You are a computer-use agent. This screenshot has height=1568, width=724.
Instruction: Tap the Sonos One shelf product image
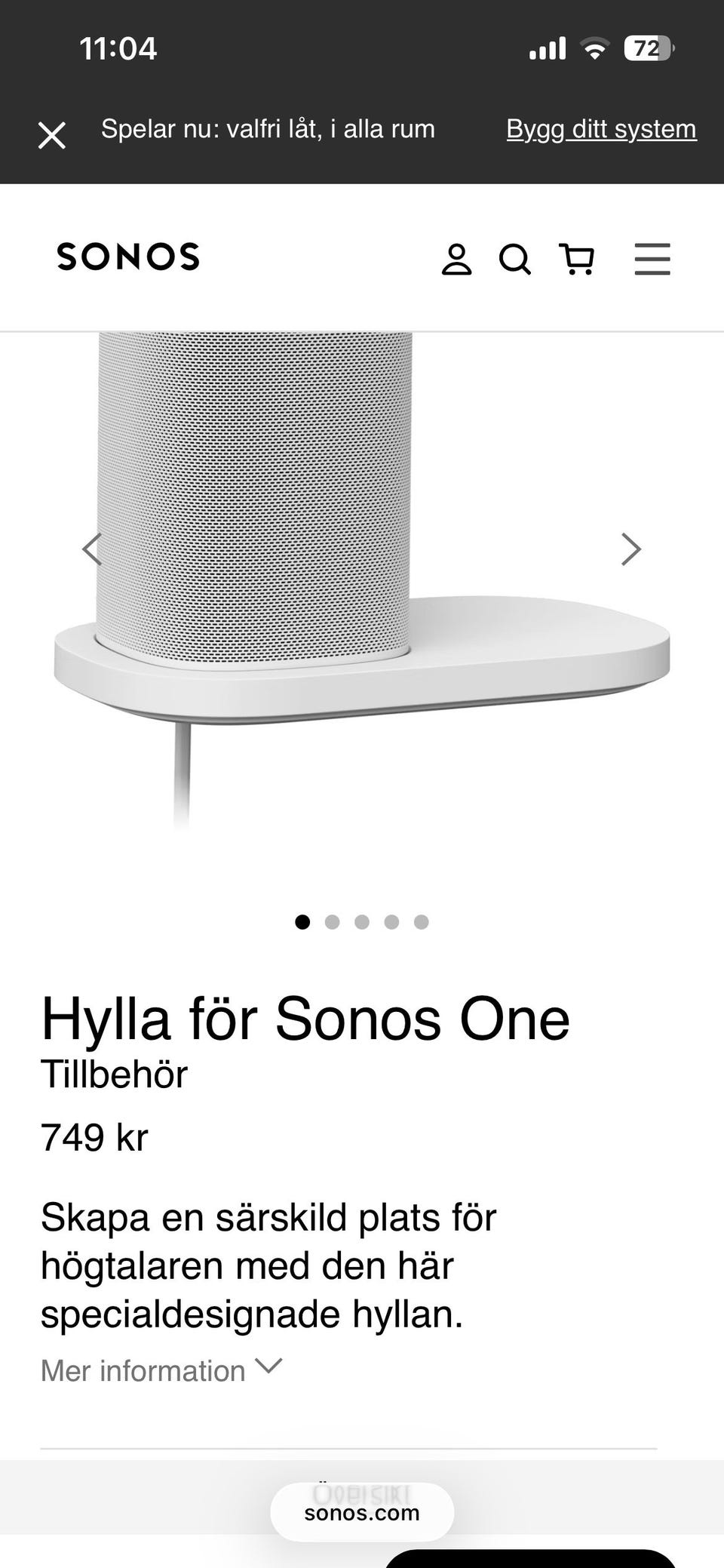[362, 581]
